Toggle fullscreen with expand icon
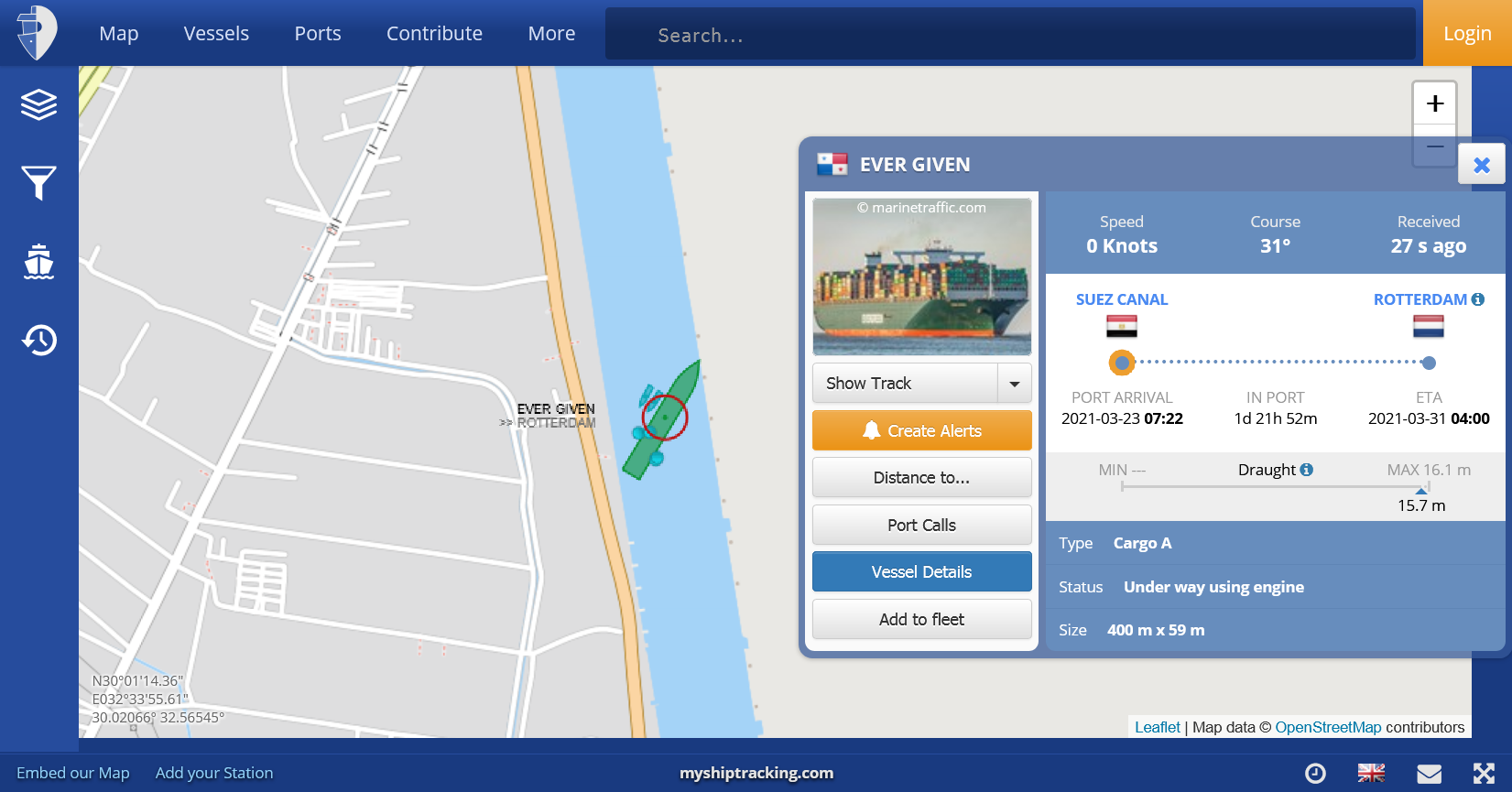Viewport: 1512px width, 792px height. pyautogui.click(x=1484, y=774)
